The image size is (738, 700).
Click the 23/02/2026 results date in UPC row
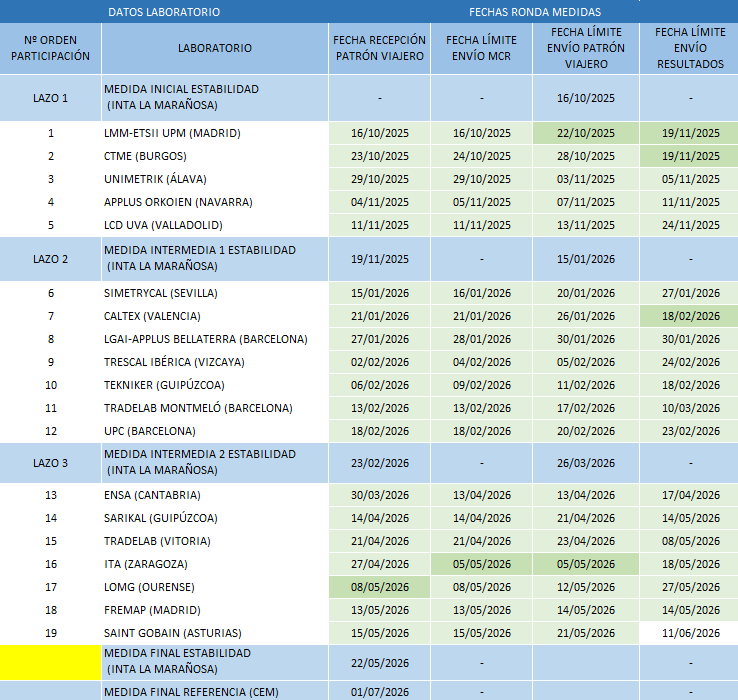tap(690, 432)
